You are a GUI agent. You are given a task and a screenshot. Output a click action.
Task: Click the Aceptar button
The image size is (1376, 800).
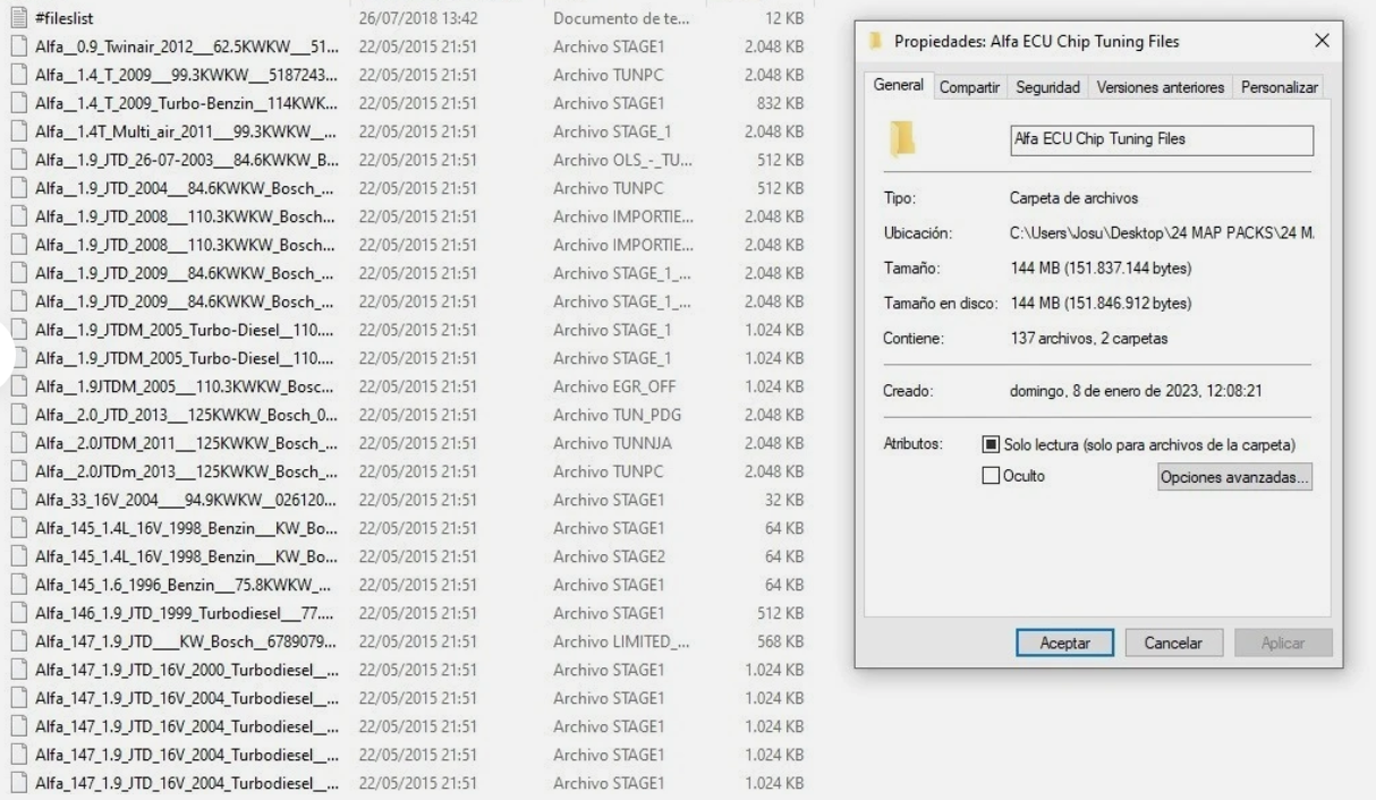(x=1064, y=643)
